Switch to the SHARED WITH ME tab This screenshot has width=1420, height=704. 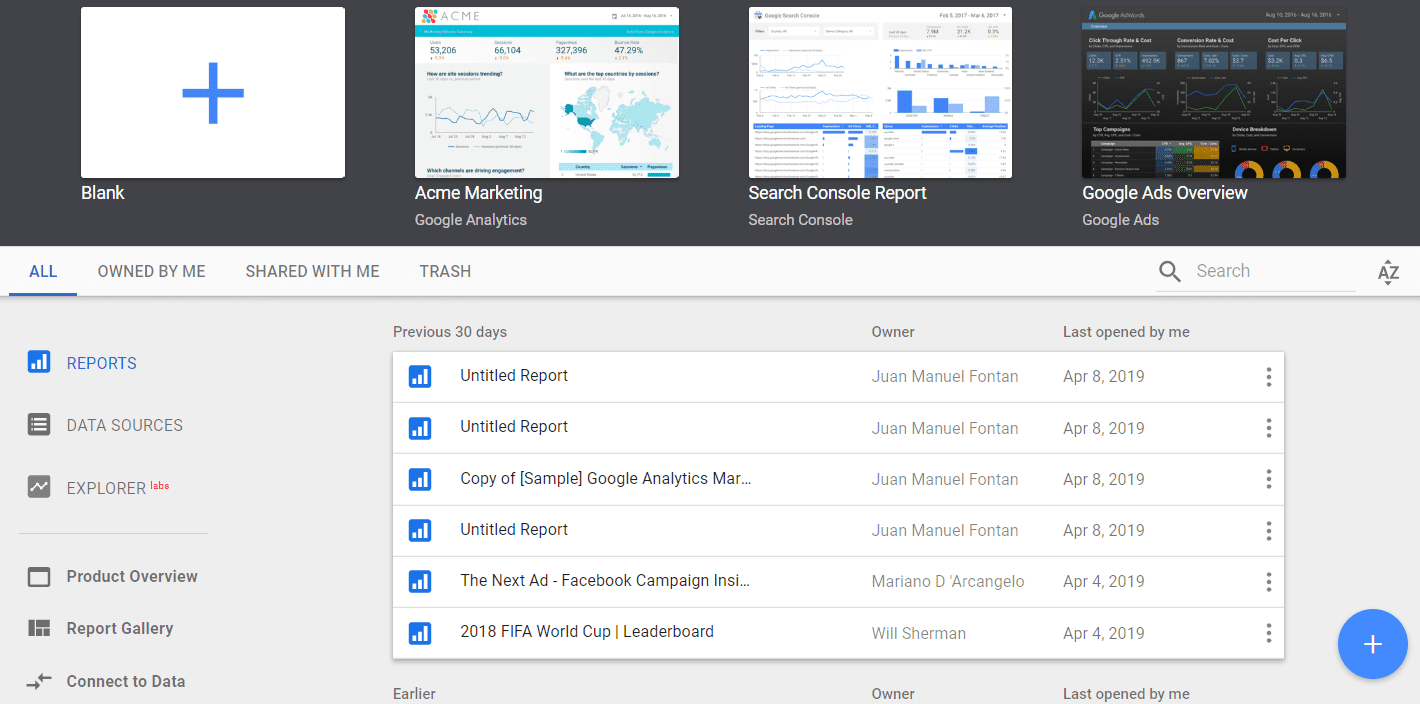[313, 271]
